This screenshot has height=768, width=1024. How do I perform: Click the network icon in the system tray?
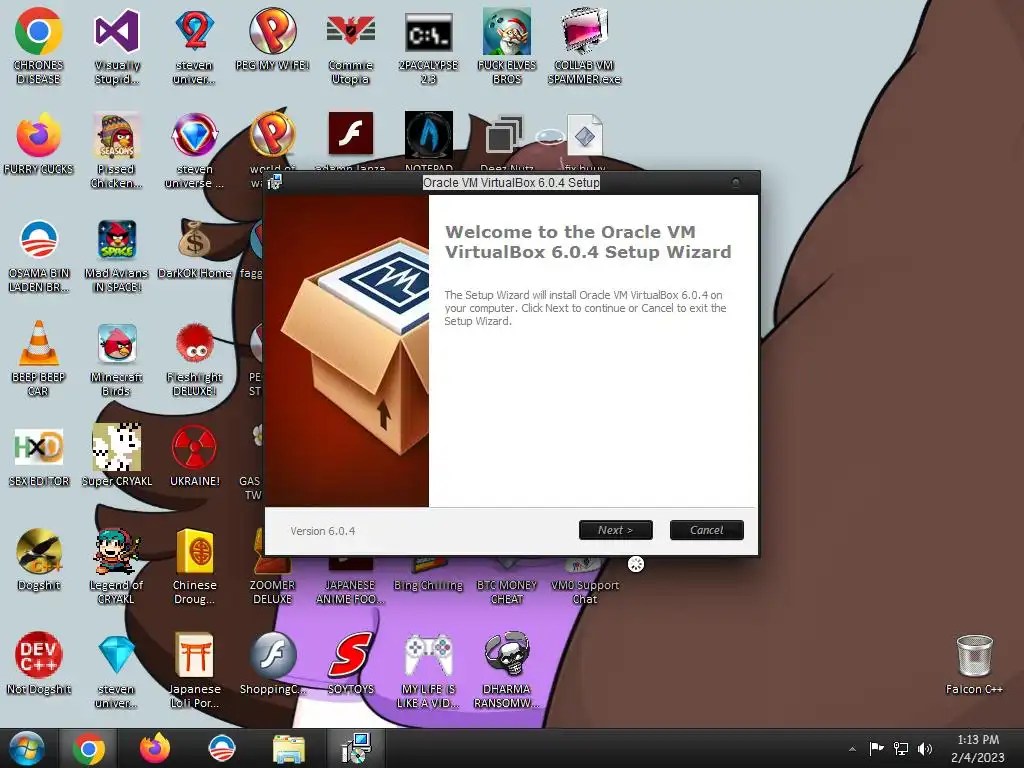901,748
